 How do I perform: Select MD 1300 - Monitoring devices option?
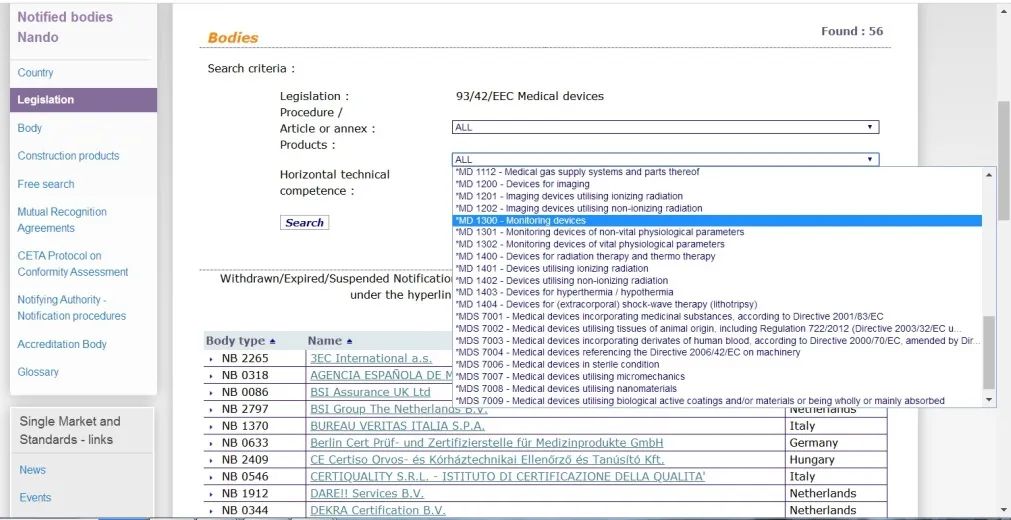pos(718,221)
